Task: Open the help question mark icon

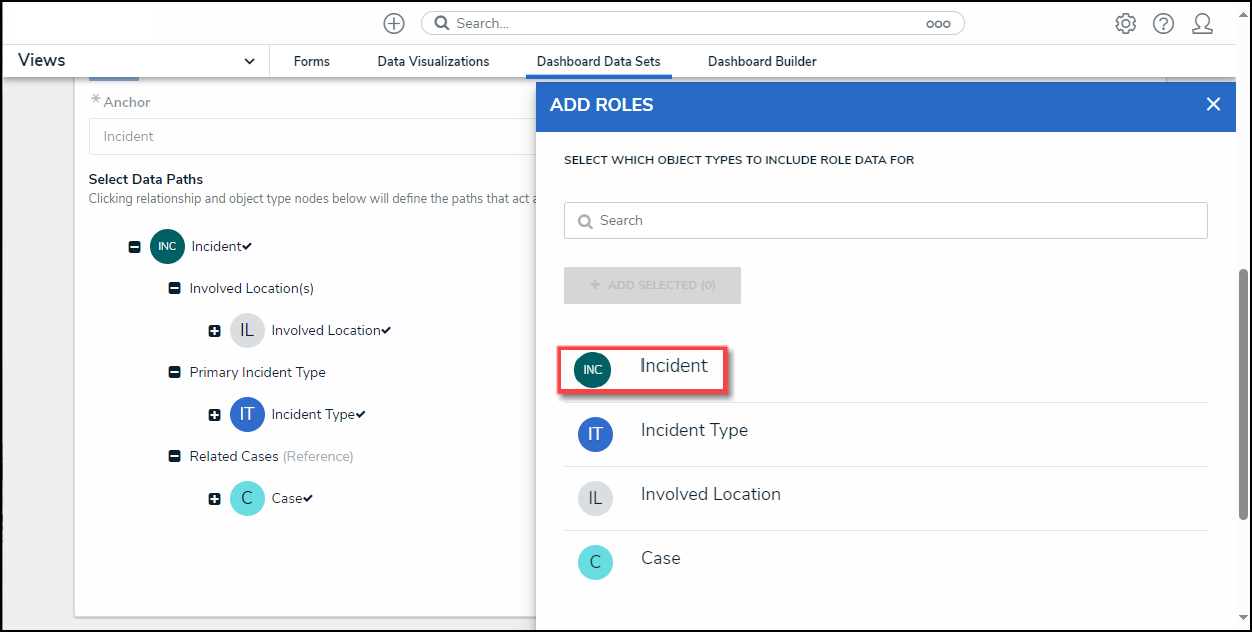Action: coord(1163,24)
